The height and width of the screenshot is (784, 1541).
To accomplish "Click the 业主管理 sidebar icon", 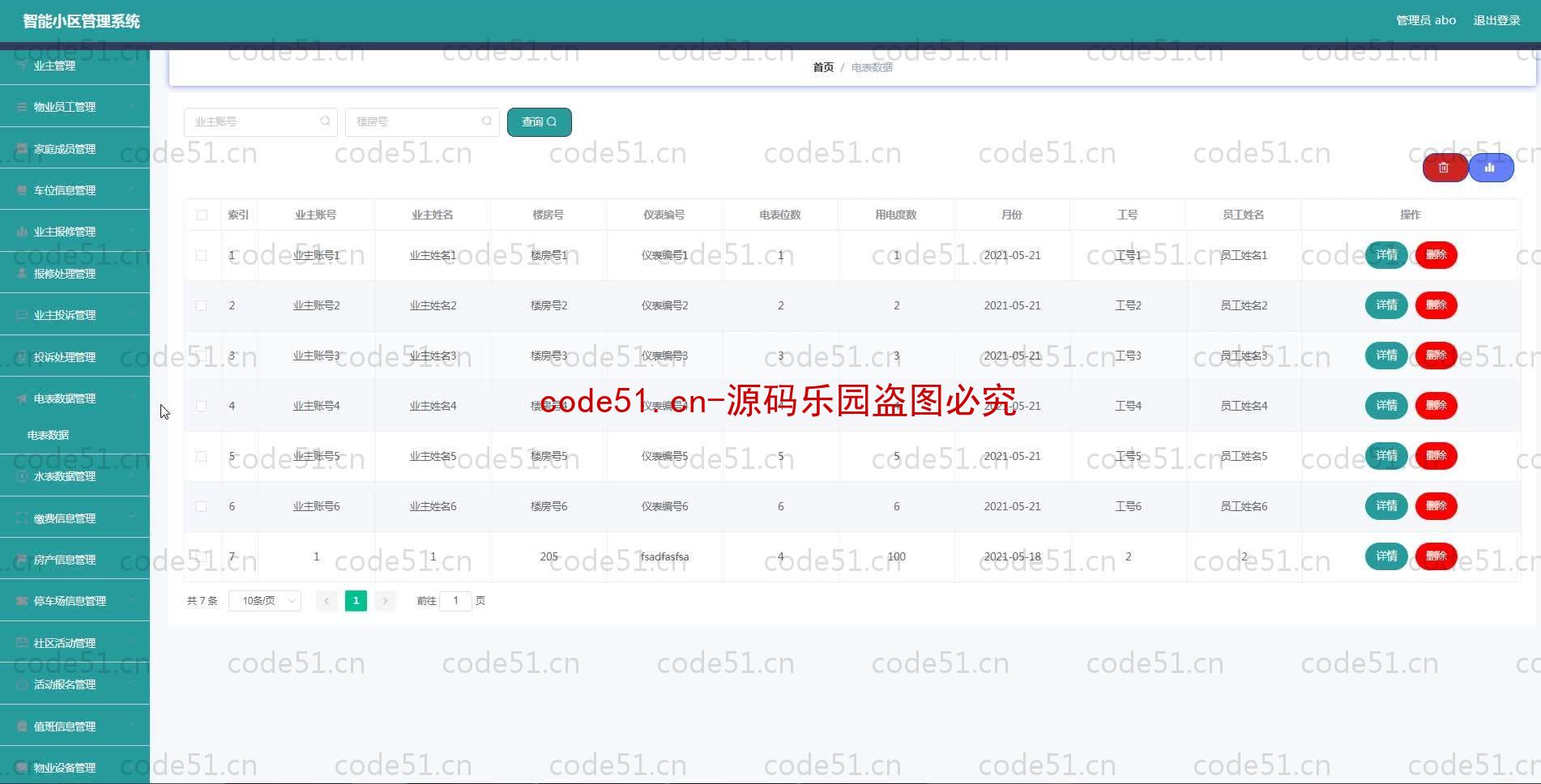I will (x=22, y=66).
